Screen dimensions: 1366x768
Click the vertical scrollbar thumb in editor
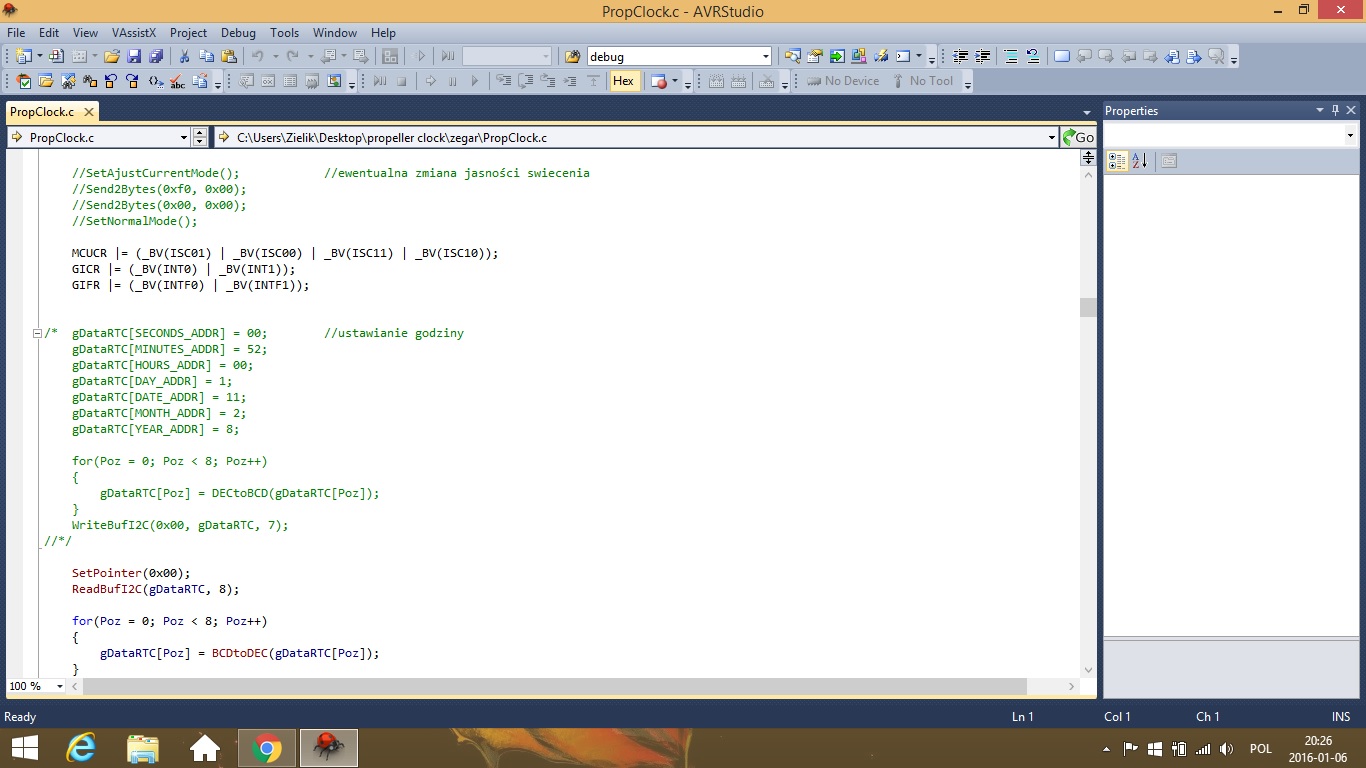tap(1088, 308)
